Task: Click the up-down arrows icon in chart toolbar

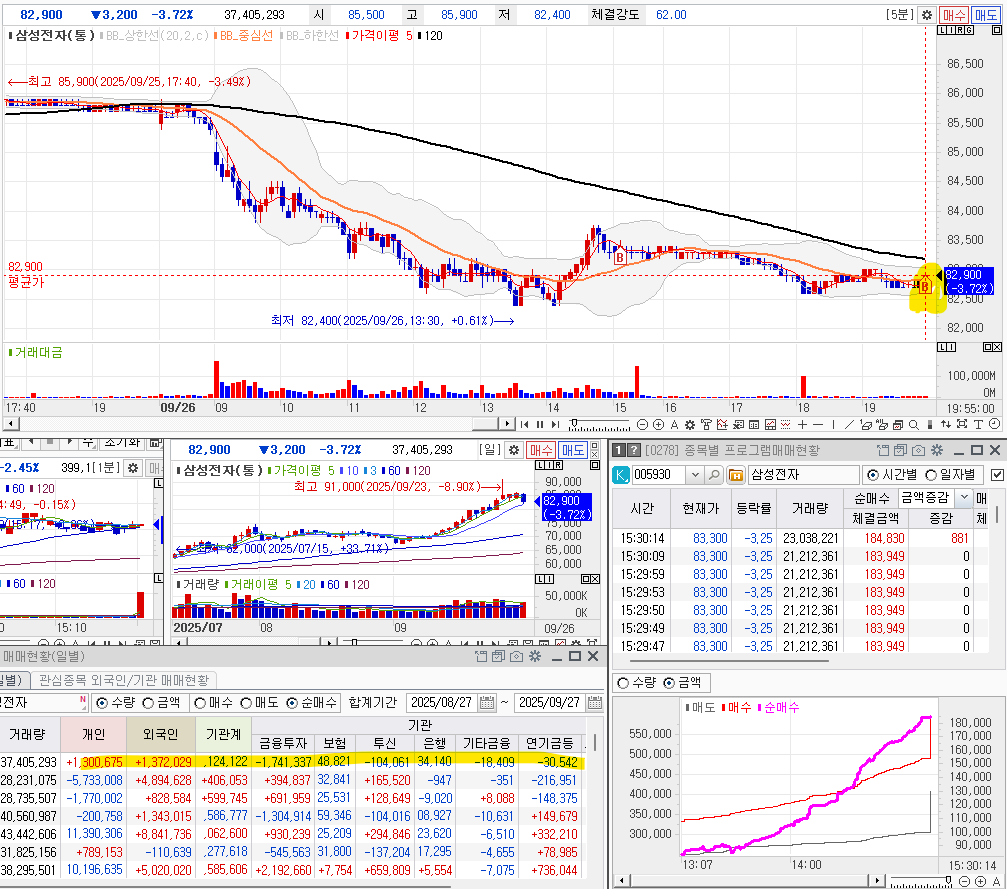Action: click(x=946, y=425)
